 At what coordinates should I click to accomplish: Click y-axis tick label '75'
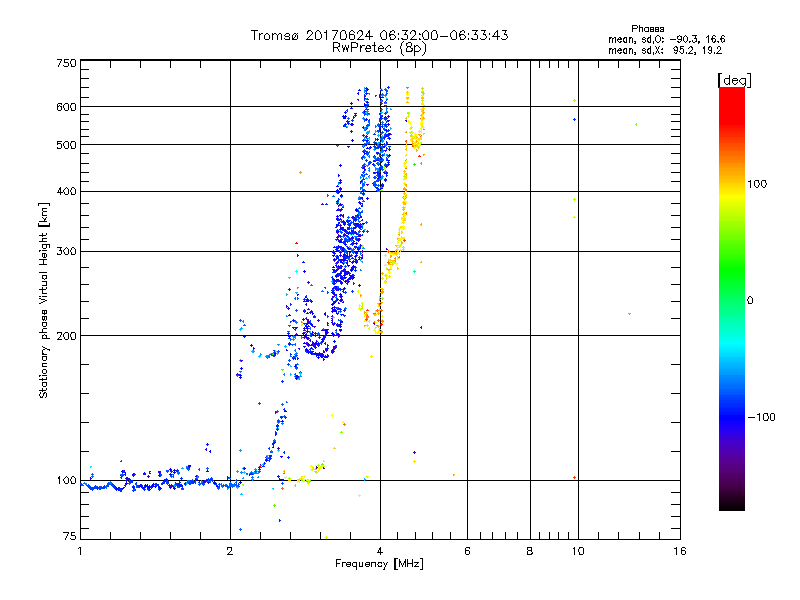[x=70, y=536]
